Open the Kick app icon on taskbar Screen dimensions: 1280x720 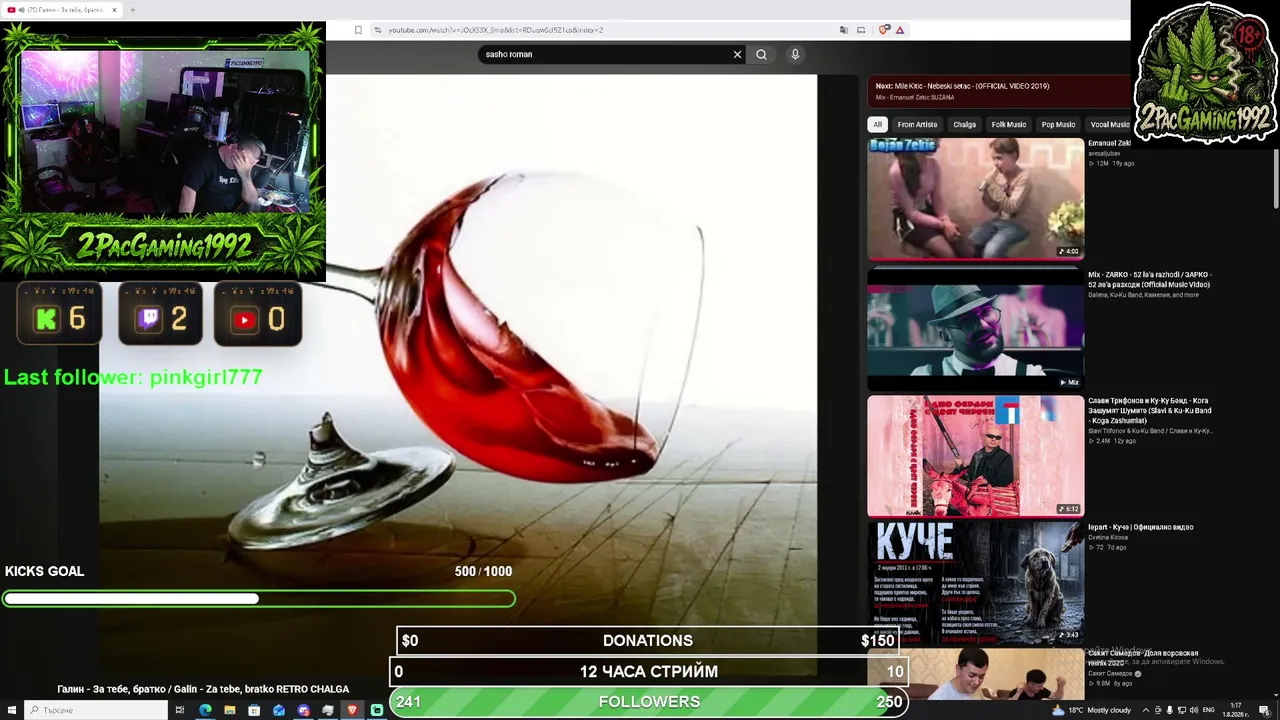(x=377, y=710)
